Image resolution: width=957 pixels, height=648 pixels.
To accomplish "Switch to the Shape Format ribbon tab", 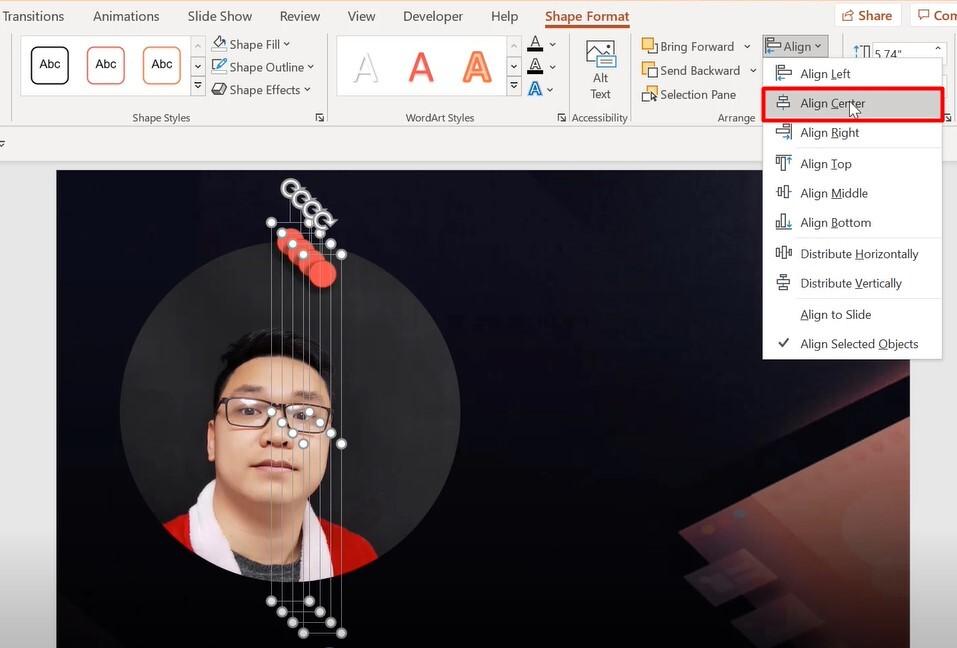I will click(x=588, y=16).
